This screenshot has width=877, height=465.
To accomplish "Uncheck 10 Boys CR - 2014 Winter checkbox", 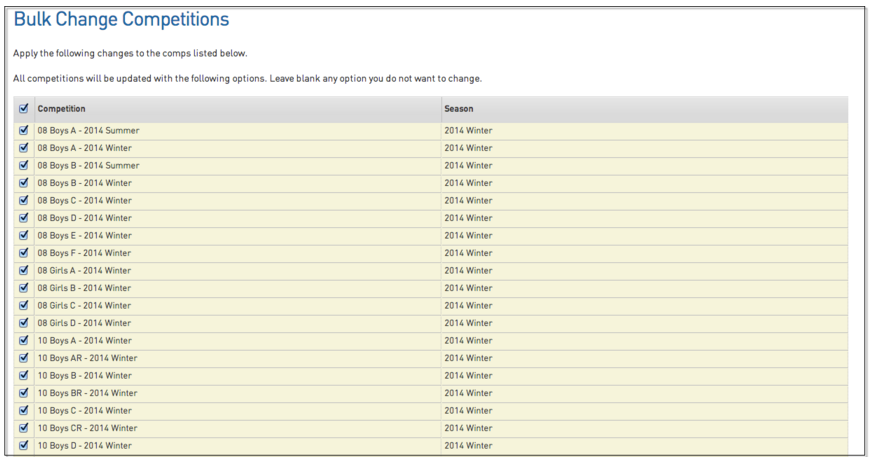I will 23,428.
